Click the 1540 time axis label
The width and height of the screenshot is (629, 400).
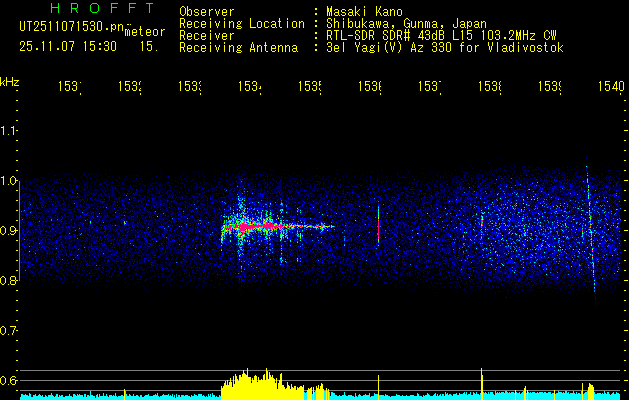(611, 86)
